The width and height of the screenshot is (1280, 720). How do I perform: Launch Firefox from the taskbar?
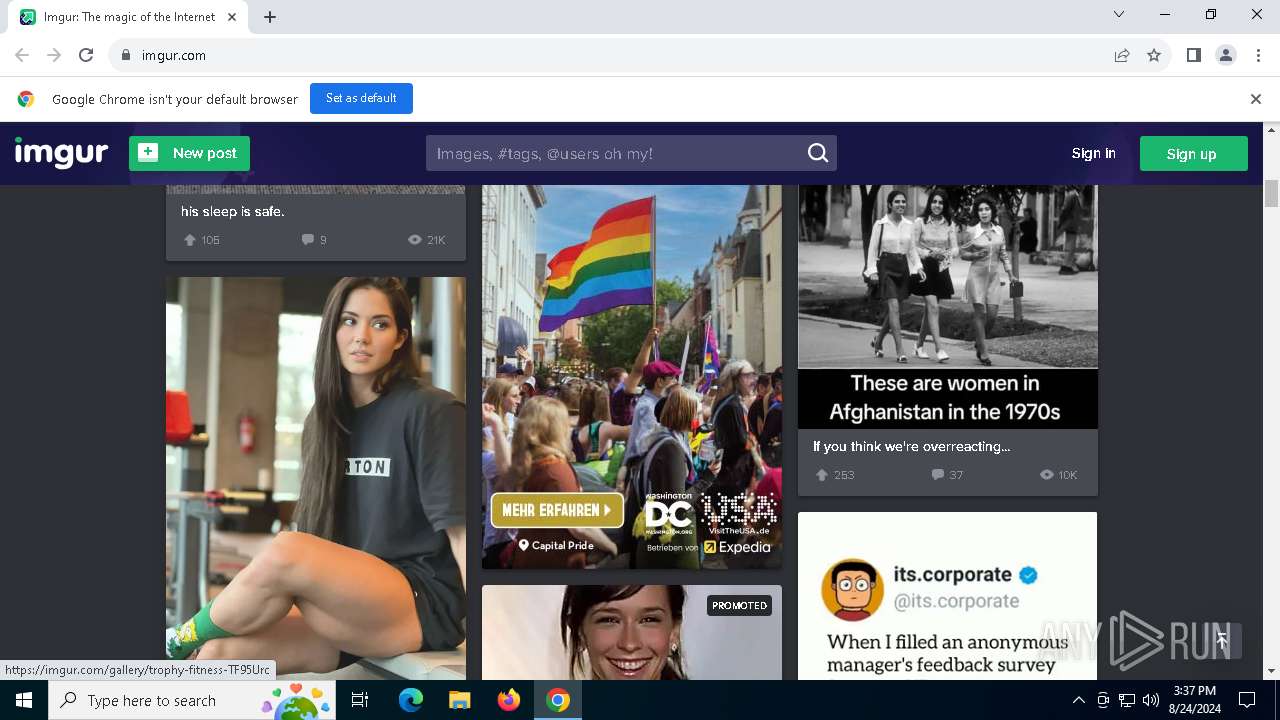click(509, 700)
